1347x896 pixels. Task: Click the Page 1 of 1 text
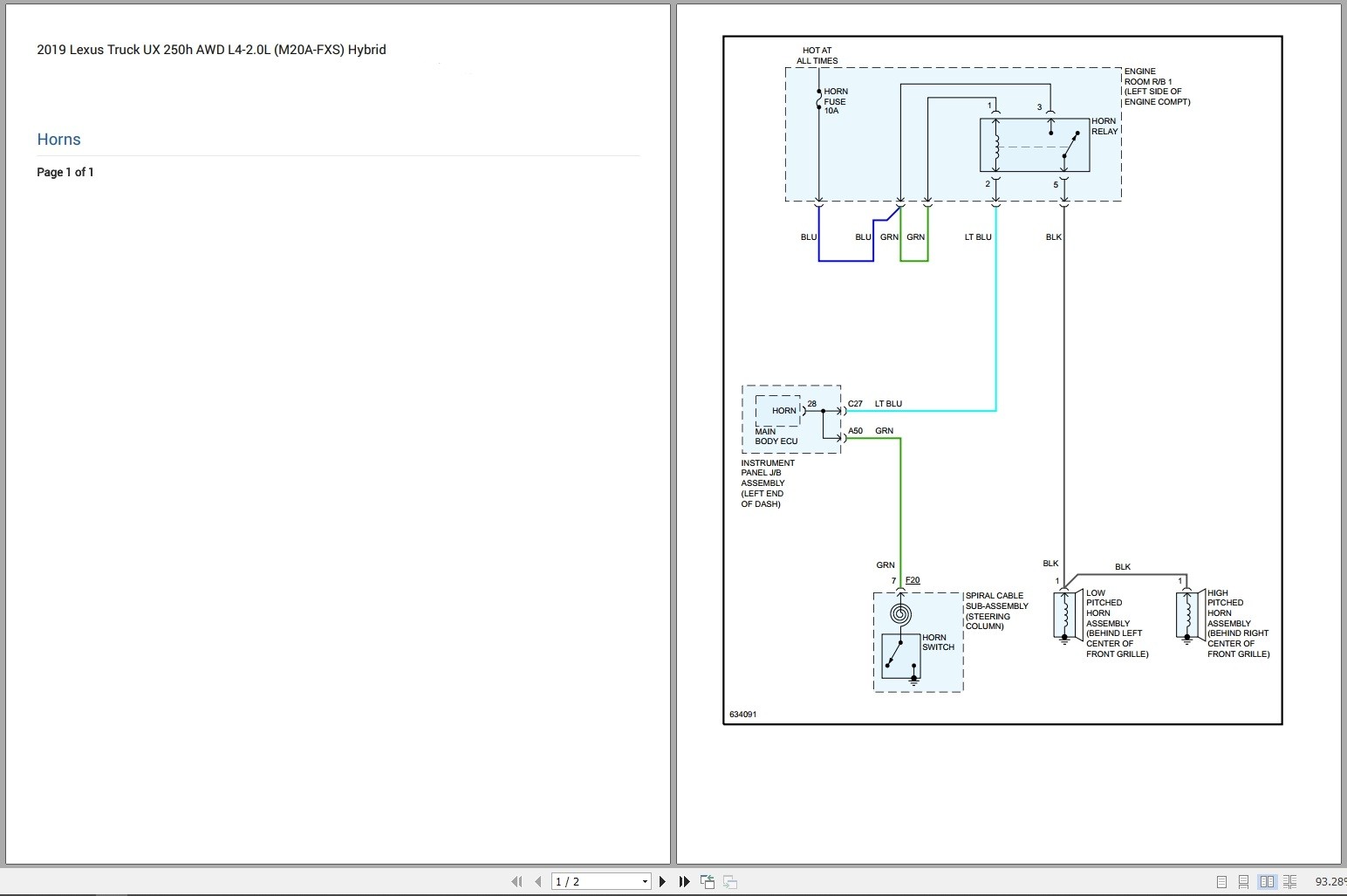65,172
